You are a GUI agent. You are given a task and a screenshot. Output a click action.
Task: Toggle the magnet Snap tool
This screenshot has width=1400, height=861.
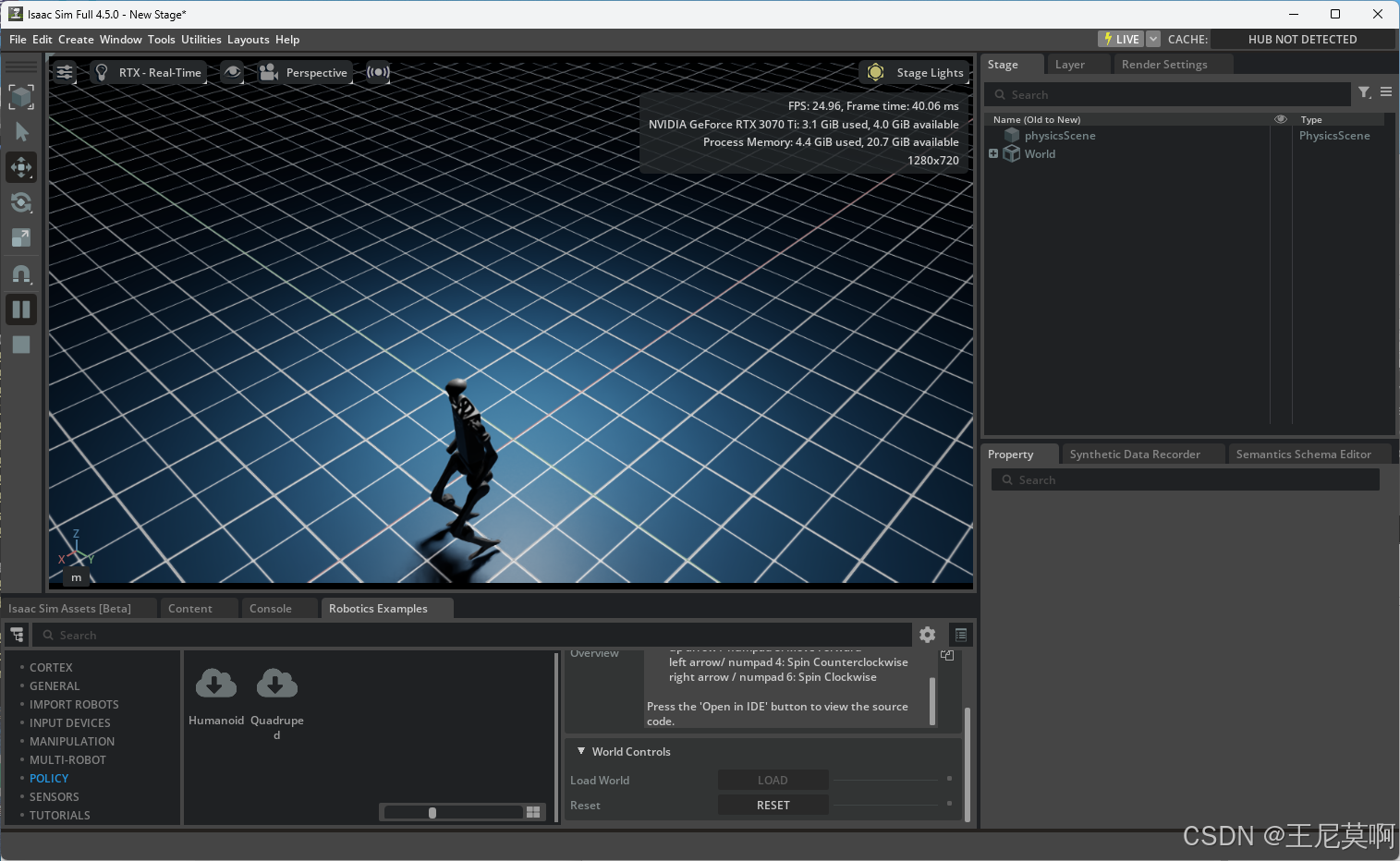pos(21,274)
